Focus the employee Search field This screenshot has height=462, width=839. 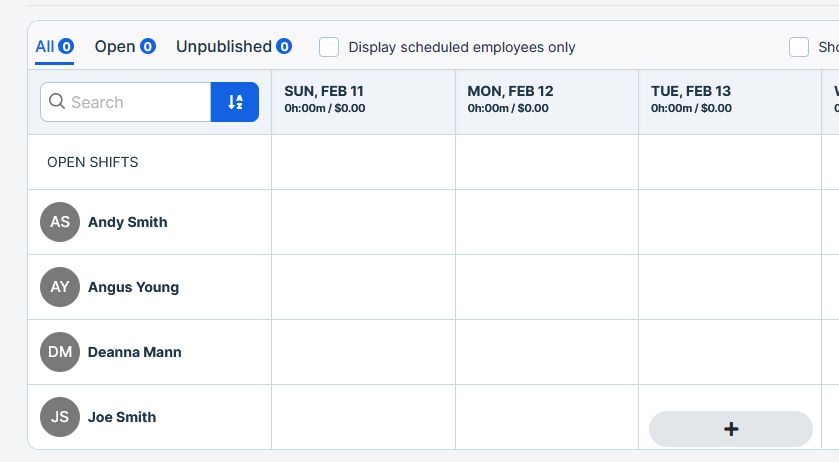pos(126,102)
